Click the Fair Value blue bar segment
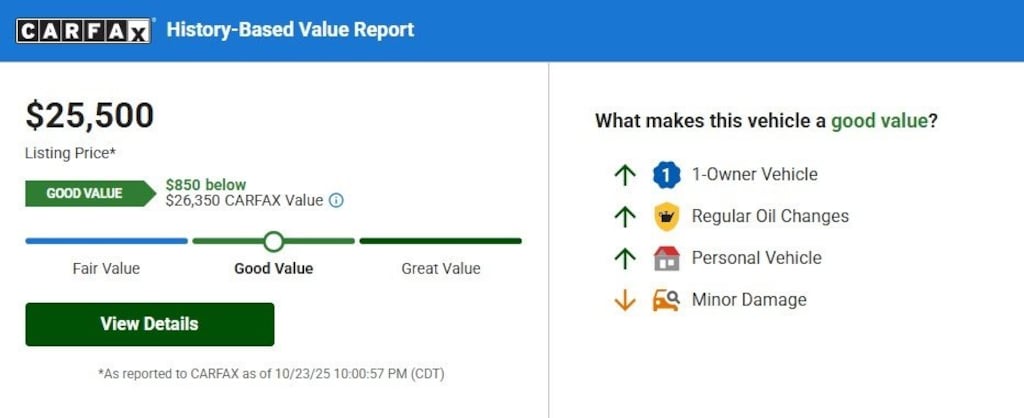The image size is (1024, 418). pyautogui.click(x=106, y=241)
